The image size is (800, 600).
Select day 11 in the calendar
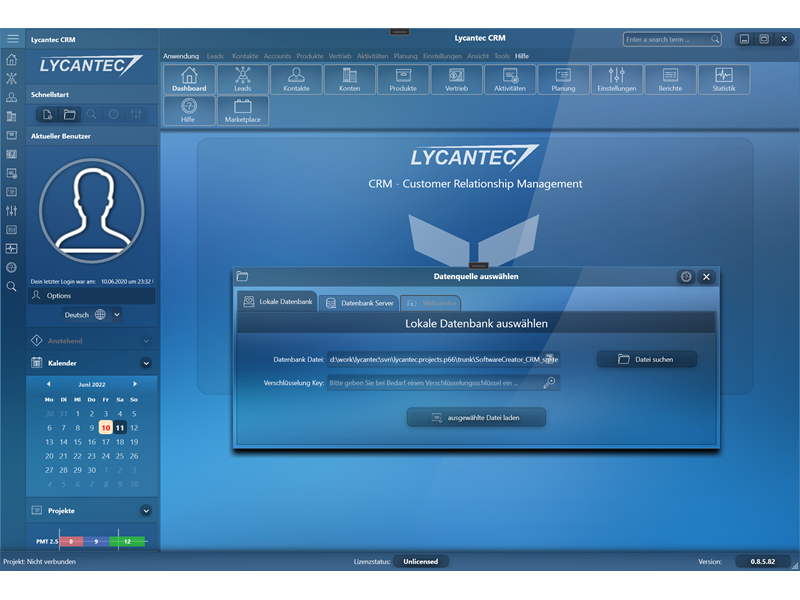[119, 428]
